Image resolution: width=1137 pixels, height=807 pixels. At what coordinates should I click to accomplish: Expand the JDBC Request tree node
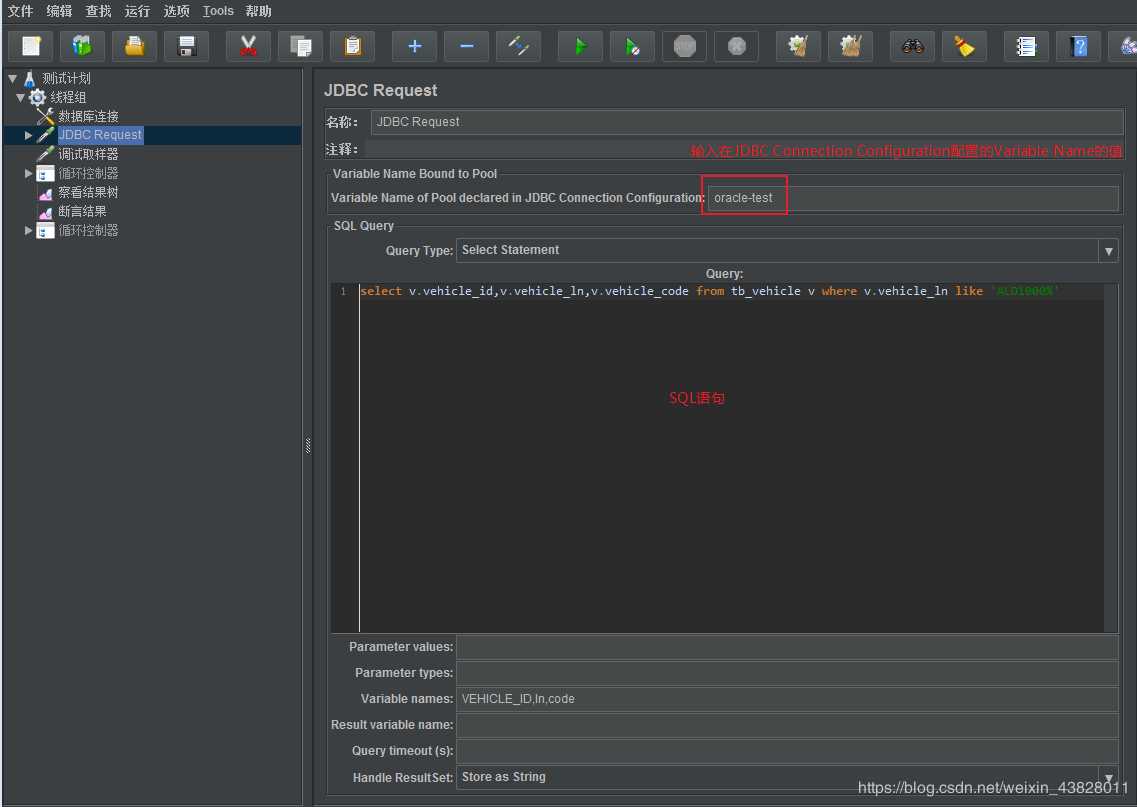click(28, 135)
